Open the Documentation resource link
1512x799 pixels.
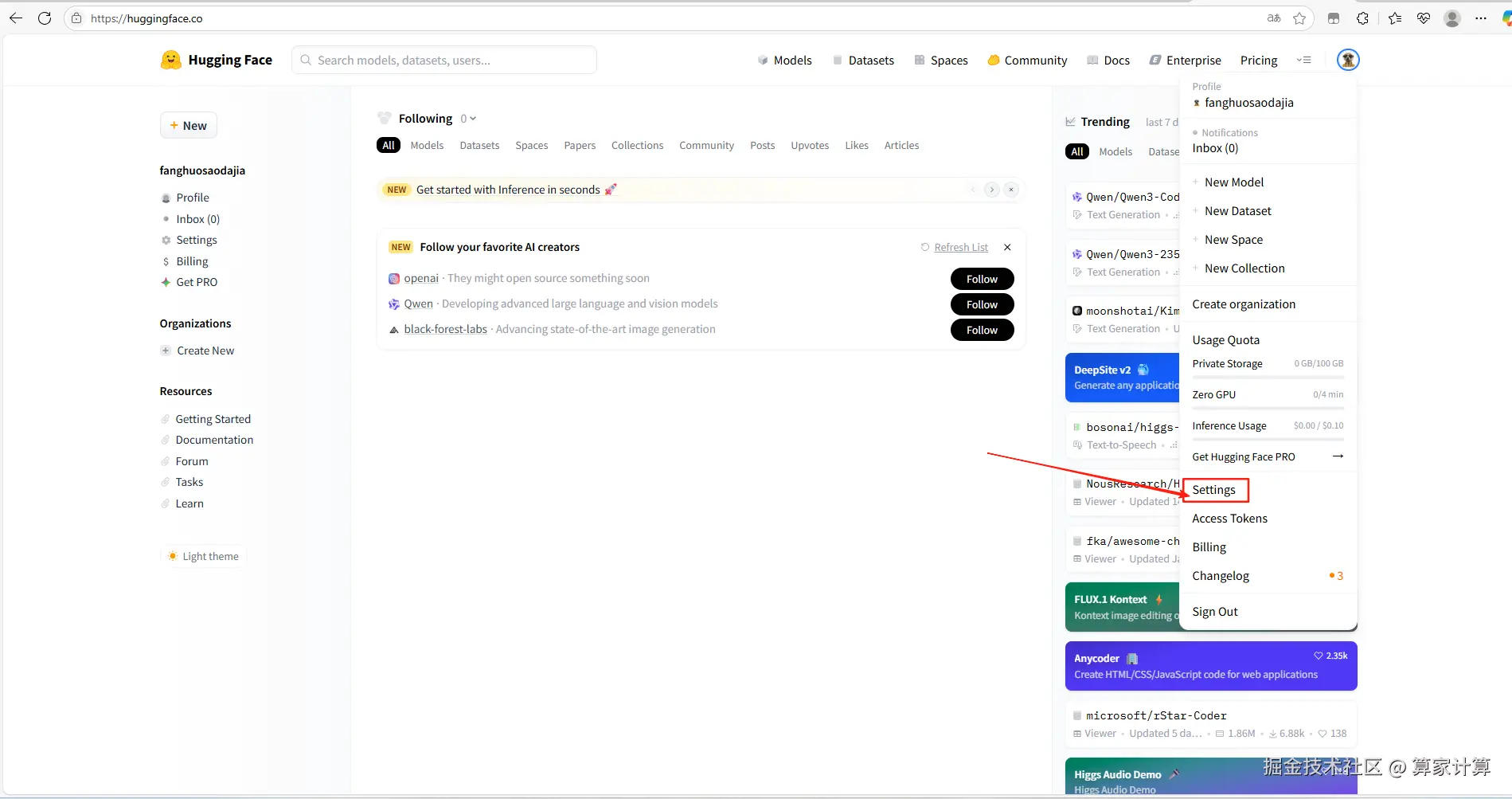[214, 440]
